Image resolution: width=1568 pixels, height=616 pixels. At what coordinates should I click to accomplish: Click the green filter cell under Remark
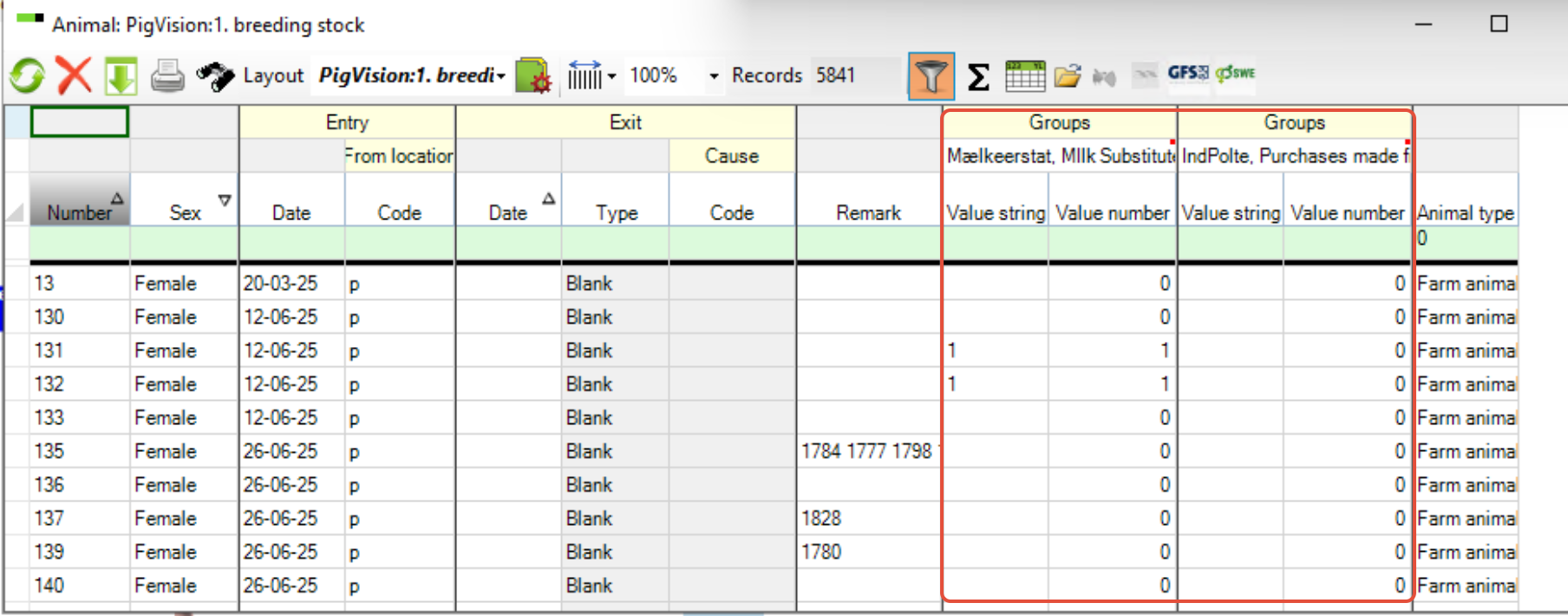coord(869,243)
